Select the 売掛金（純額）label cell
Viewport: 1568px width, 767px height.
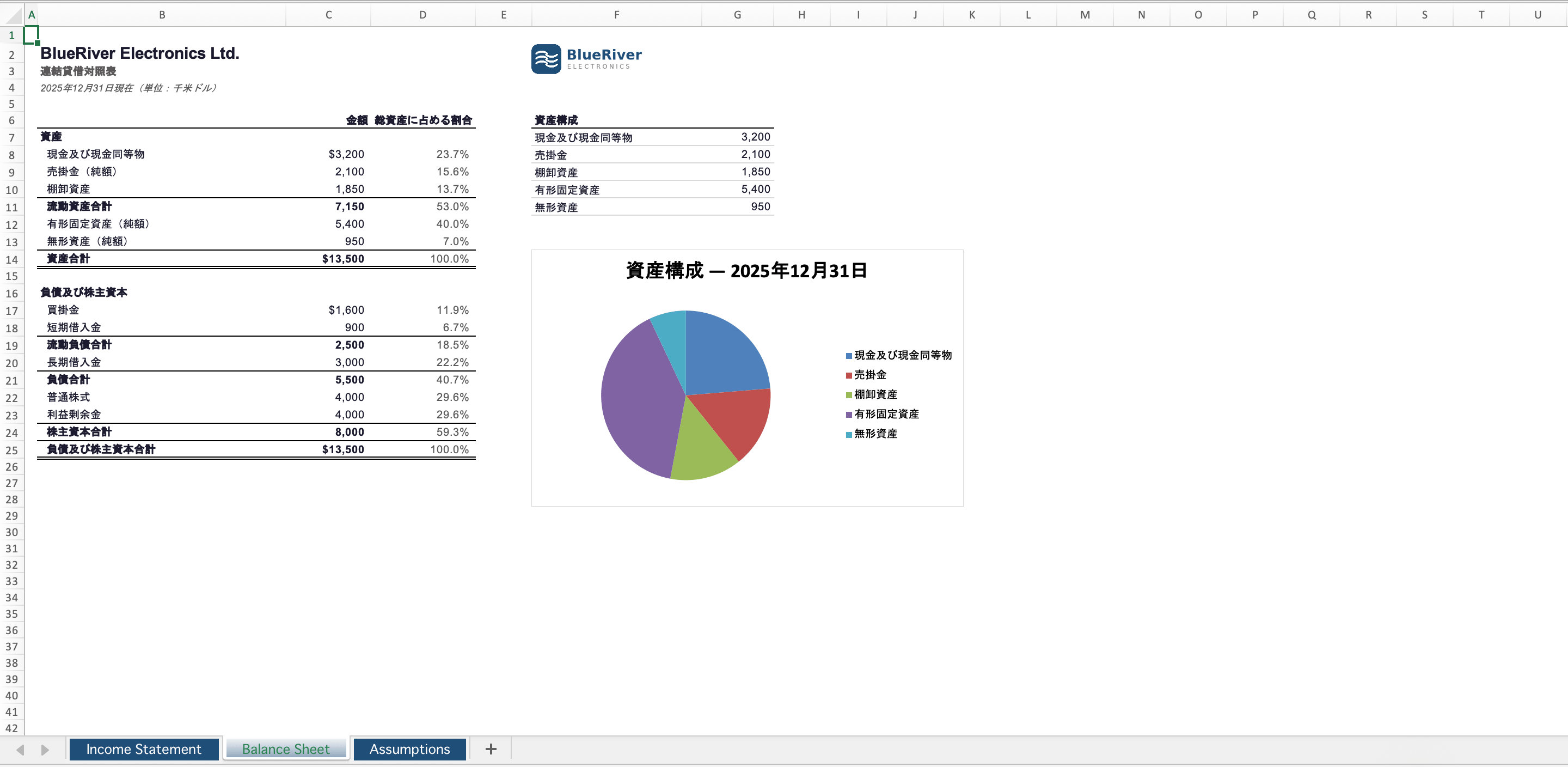(x=82, y=172)
